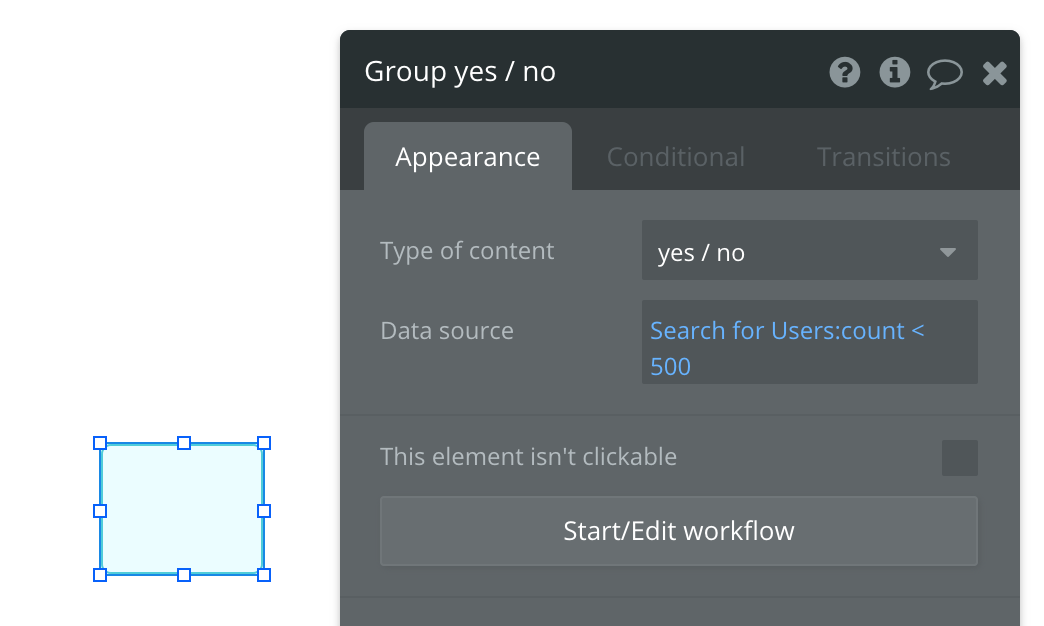Open the Transitions tab
Screen dimensions: 1044x626
coord(883,157)
